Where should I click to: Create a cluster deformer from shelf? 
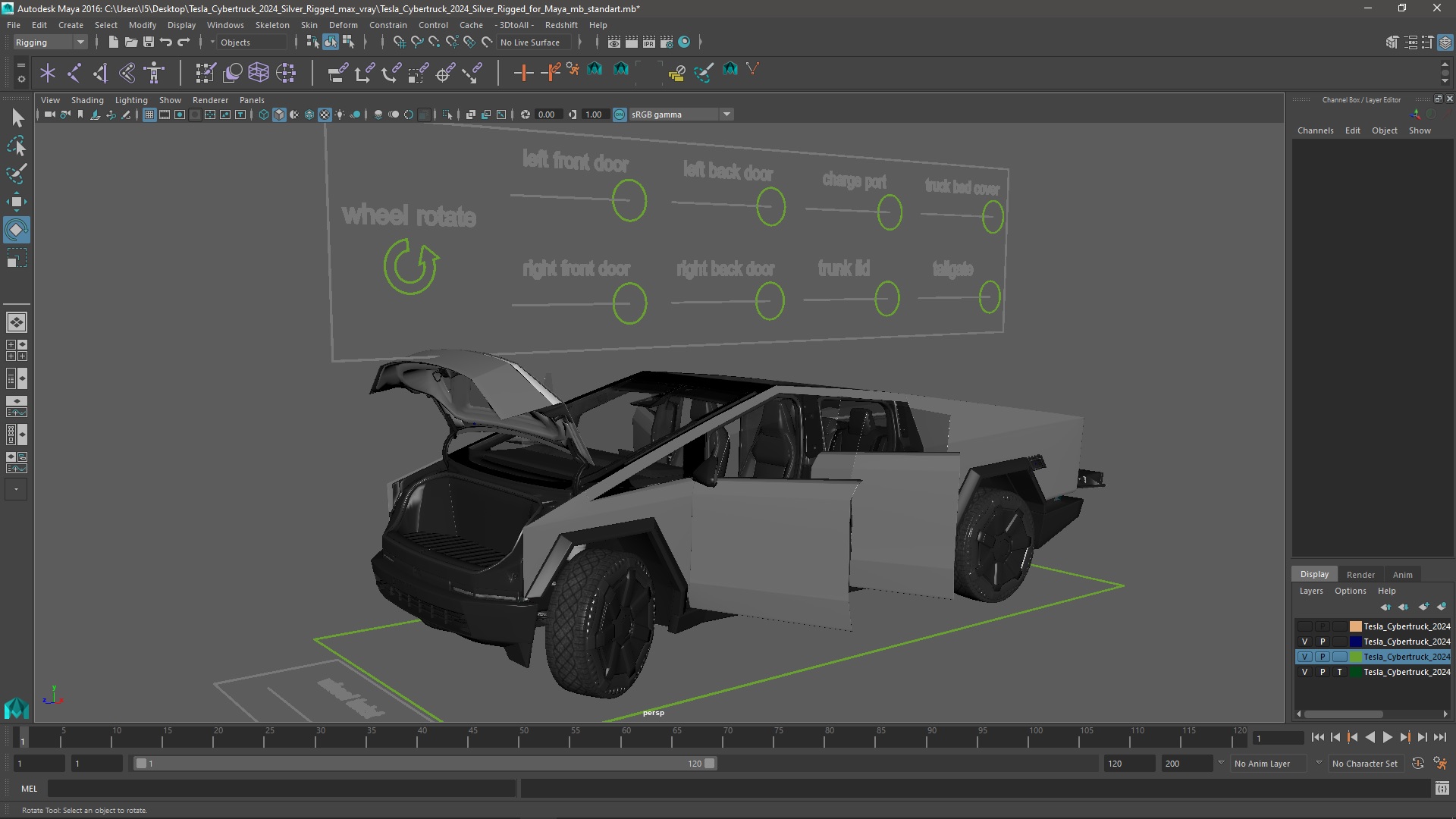(x=286, y=73)
